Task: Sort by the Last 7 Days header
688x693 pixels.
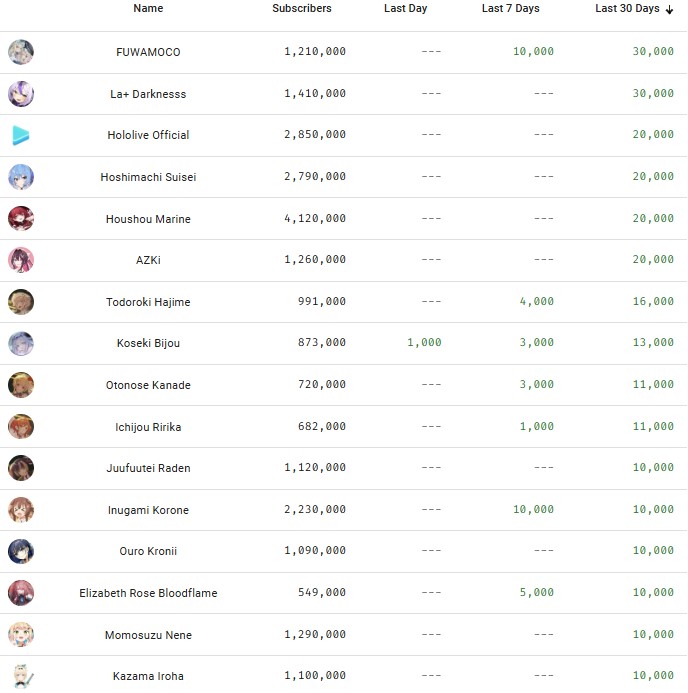Action: (510, 8)
